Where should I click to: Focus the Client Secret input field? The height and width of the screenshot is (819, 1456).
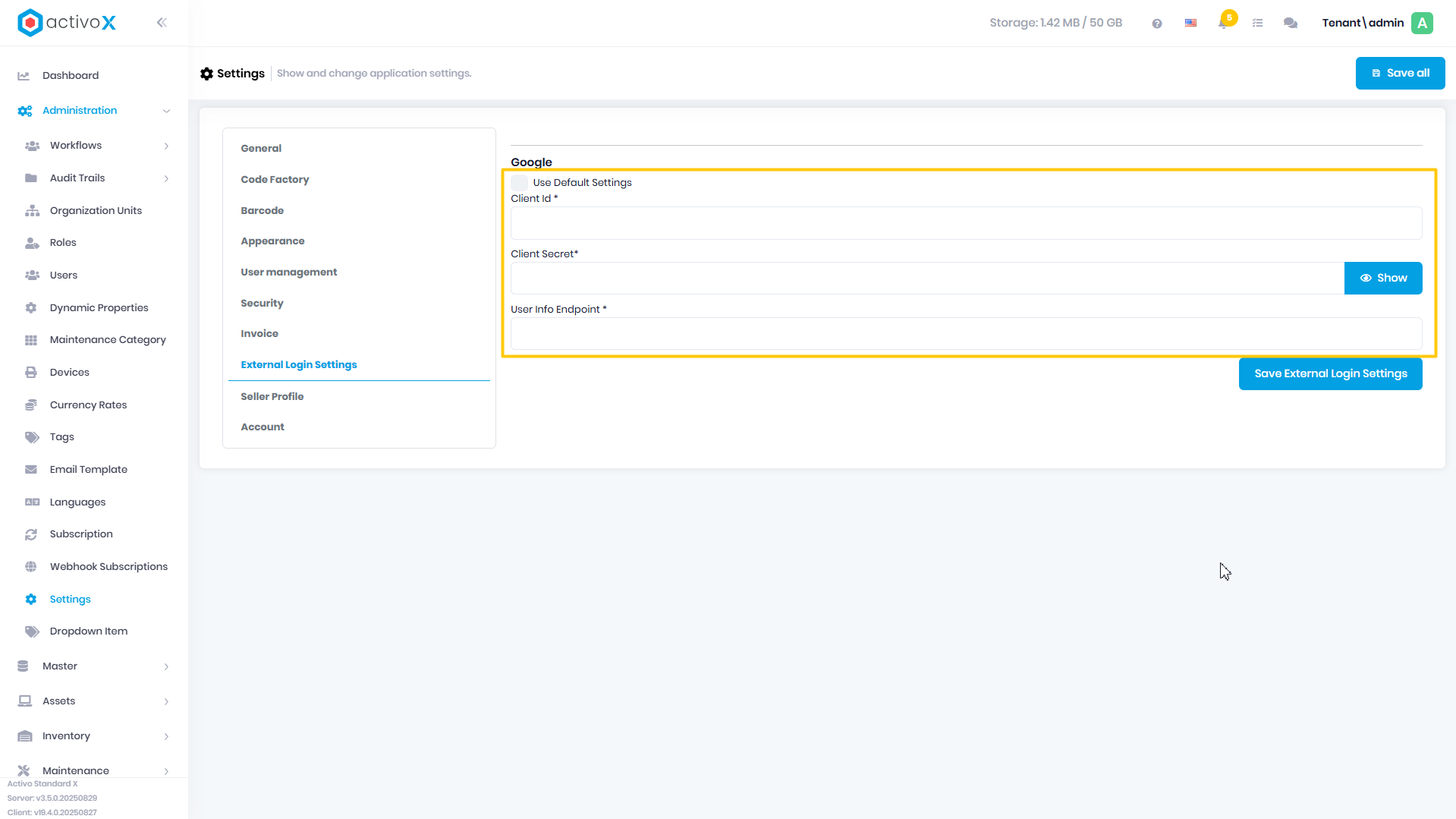(x=927, y=279)
